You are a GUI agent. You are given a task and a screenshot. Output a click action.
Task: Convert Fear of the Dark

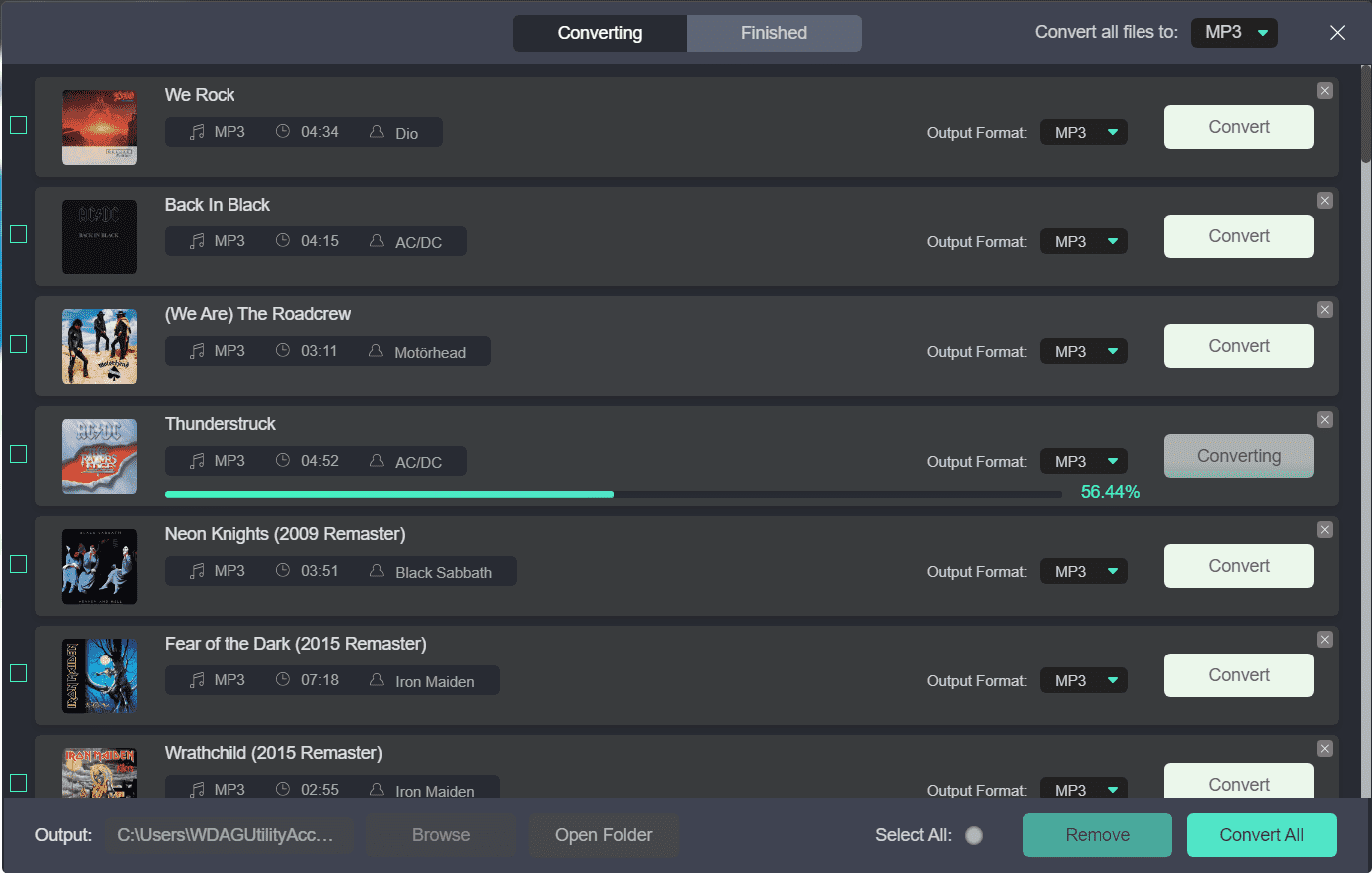1239,675
